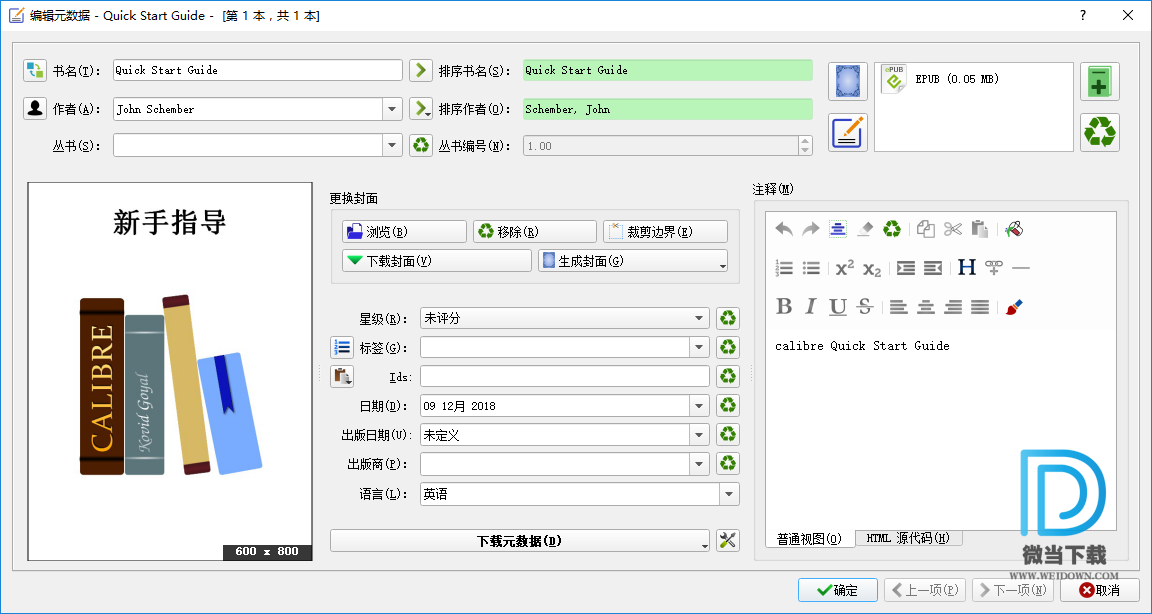Image resolution: width=1152 pixels, height=614 pixels.
Task: Apply subscript formatting
Action: [871, 268]
